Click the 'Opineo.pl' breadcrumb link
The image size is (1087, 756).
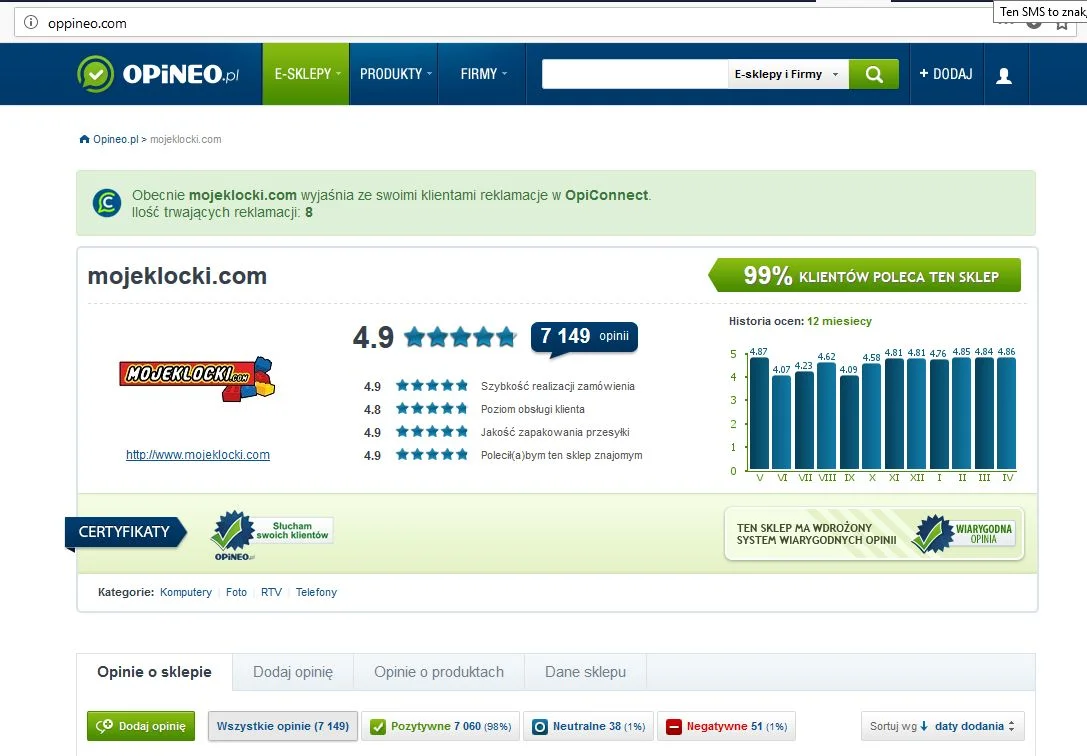116,139
